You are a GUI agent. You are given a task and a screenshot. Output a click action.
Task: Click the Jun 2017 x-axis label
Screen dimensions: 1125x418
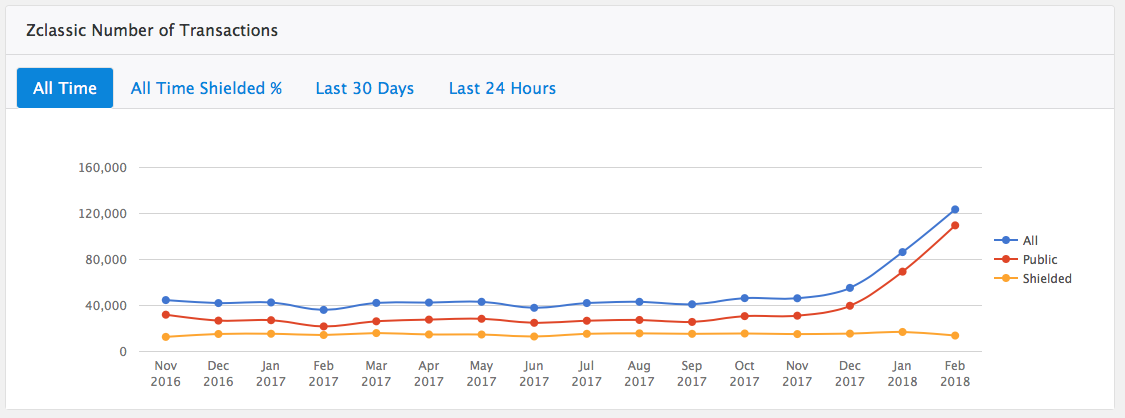534,374
